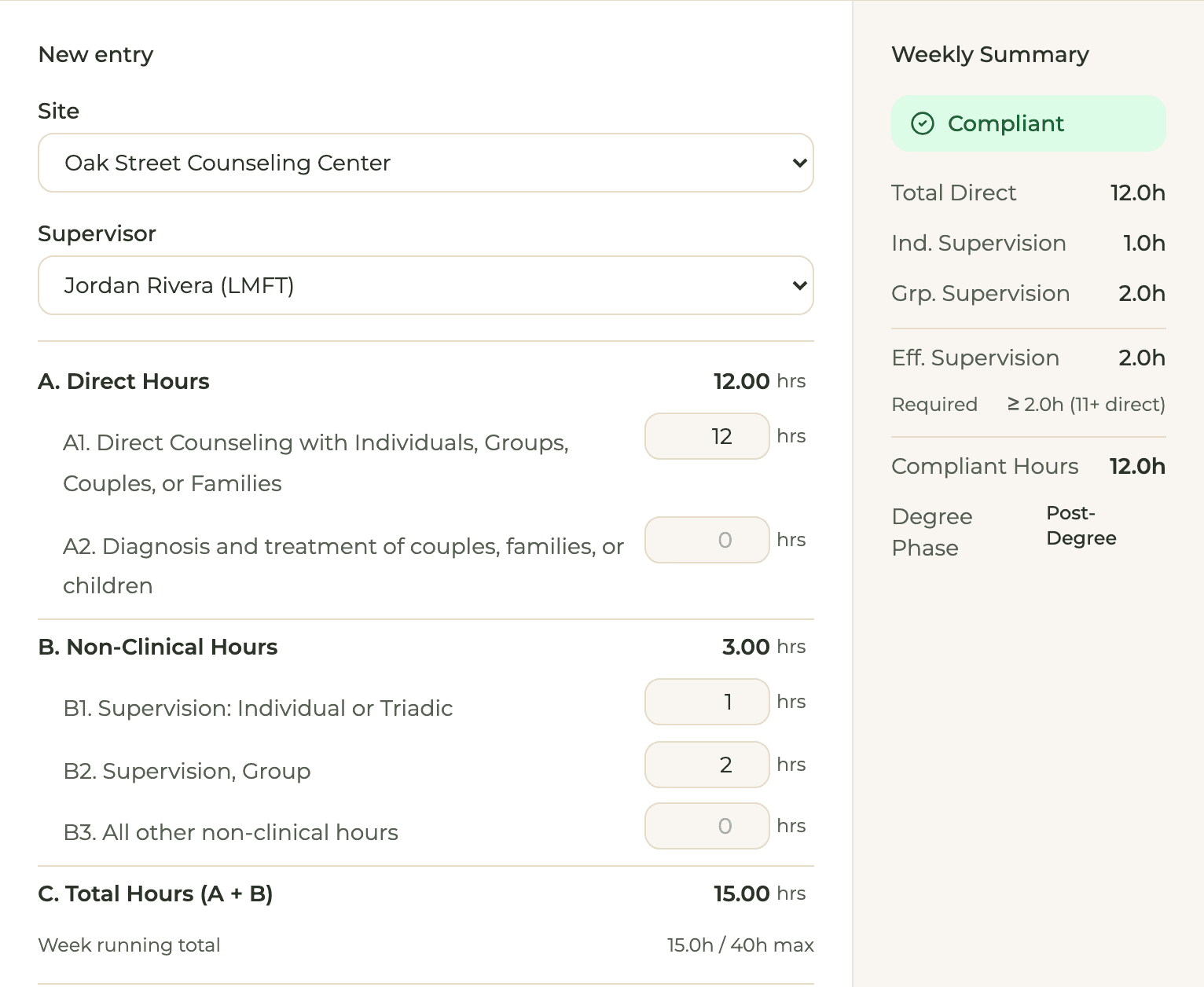Viewport: 1204px width, 987px height.
Task: Click the A2 Diagnosis and treatment hours field
Action: pos(707,540)
